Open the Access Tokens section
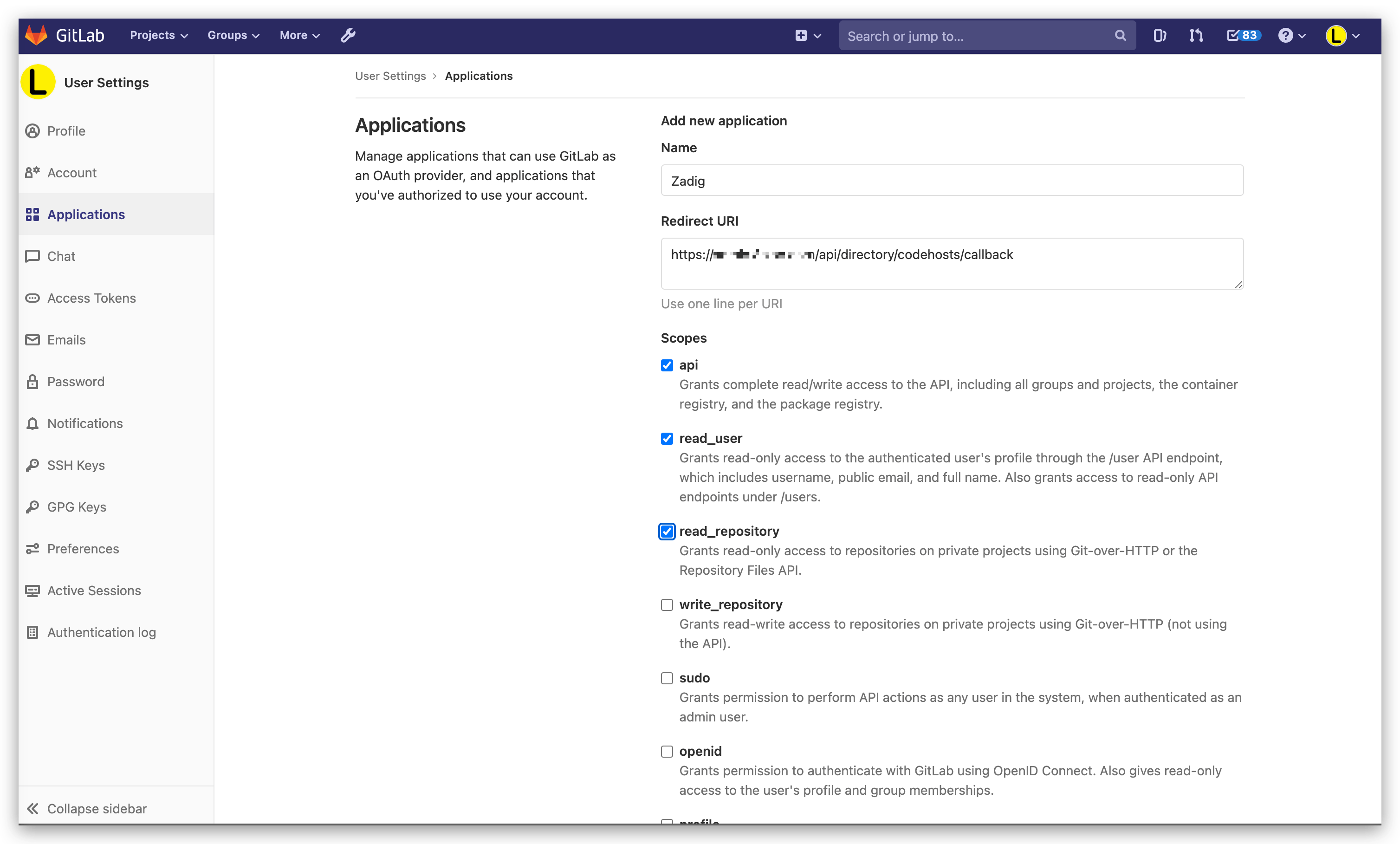 pyautogui.click(x=91, y=298)
